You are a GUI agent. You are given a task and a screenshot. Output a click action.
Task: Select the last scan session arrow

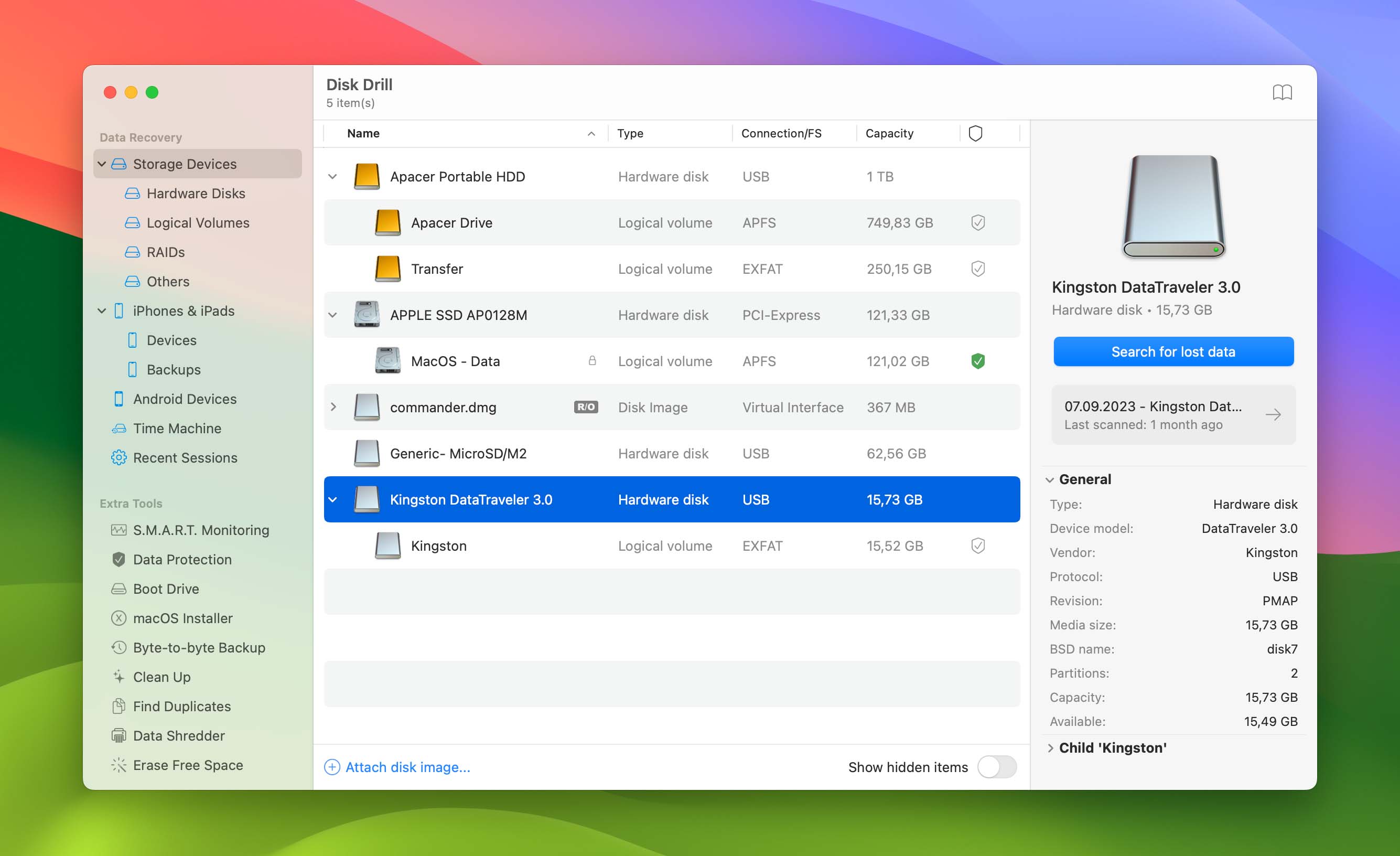click(x=1275, y=414)
